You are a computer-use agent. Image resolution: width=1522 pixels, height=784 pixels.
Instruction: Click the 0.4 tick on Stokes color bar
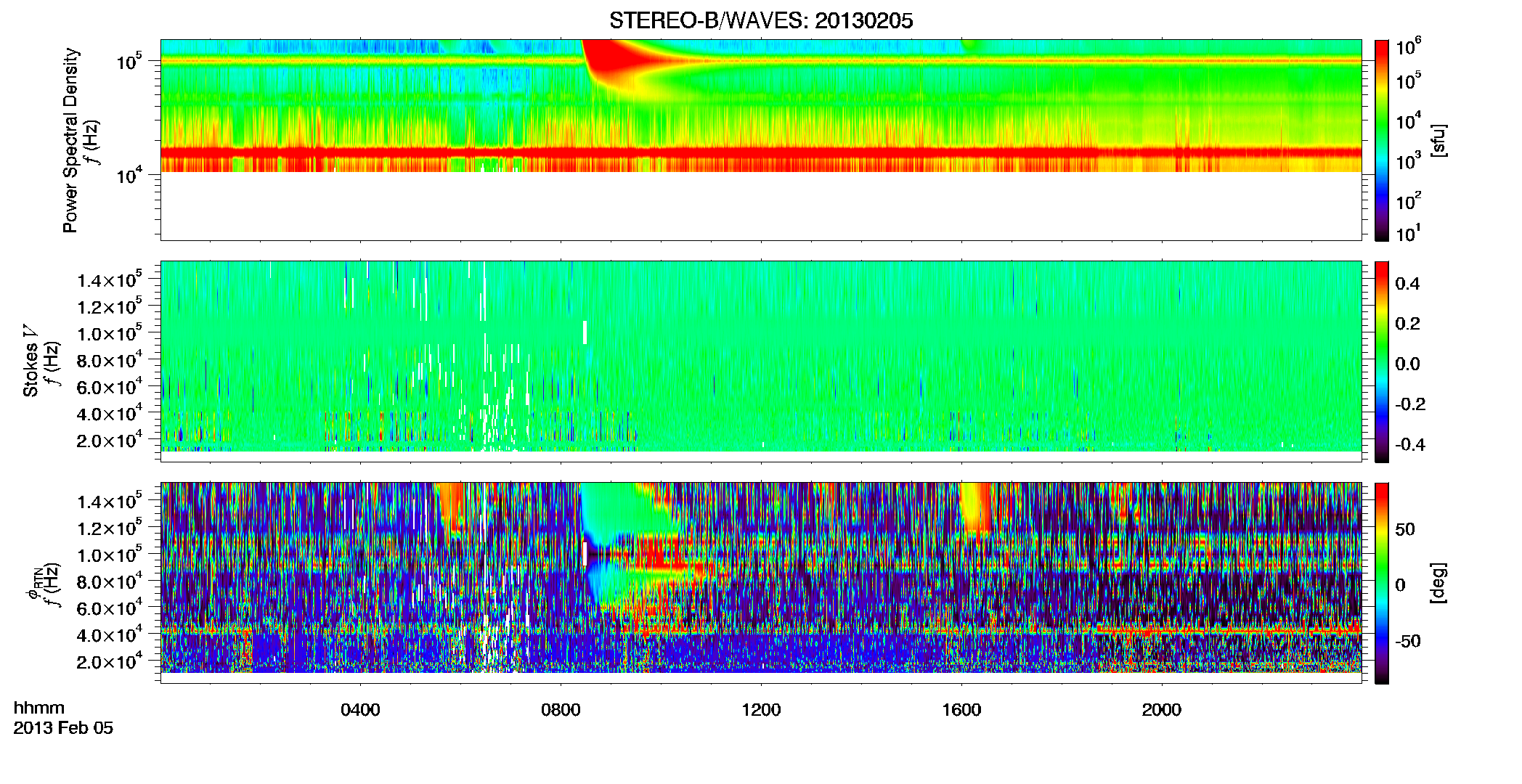click(1407, 284)
